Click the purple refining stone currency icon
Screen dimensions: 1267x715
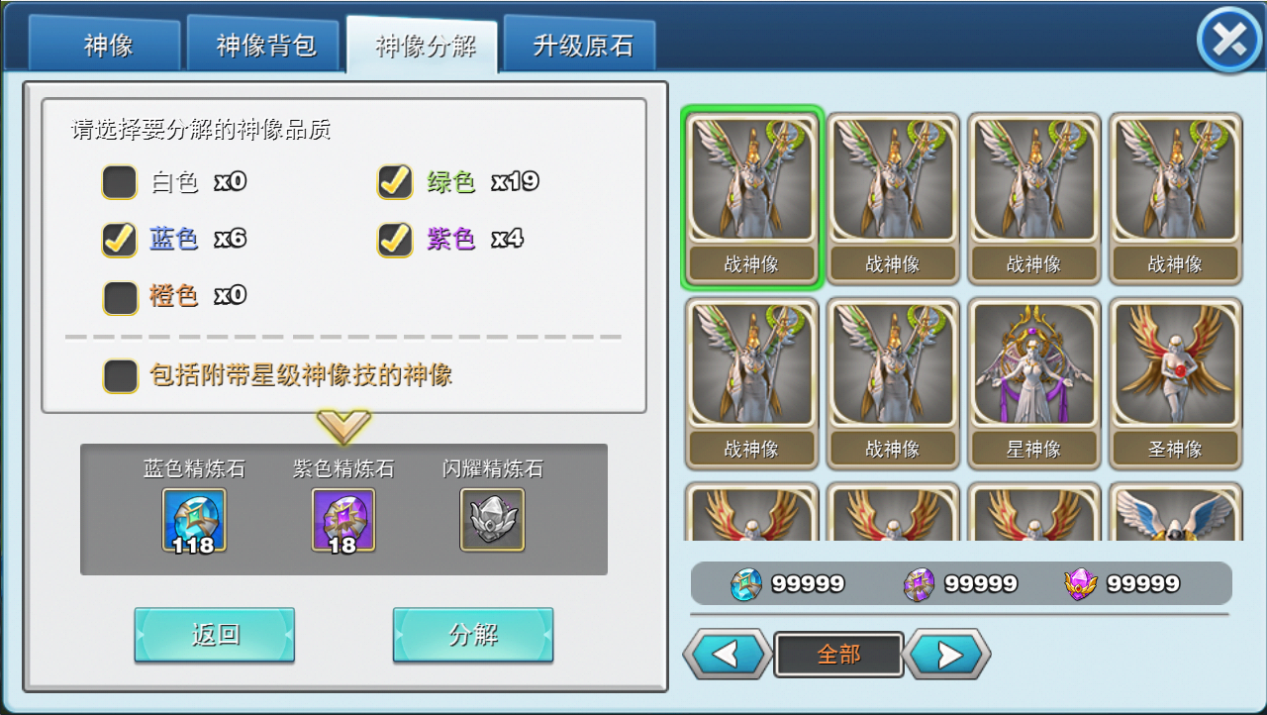coord(920,583)
